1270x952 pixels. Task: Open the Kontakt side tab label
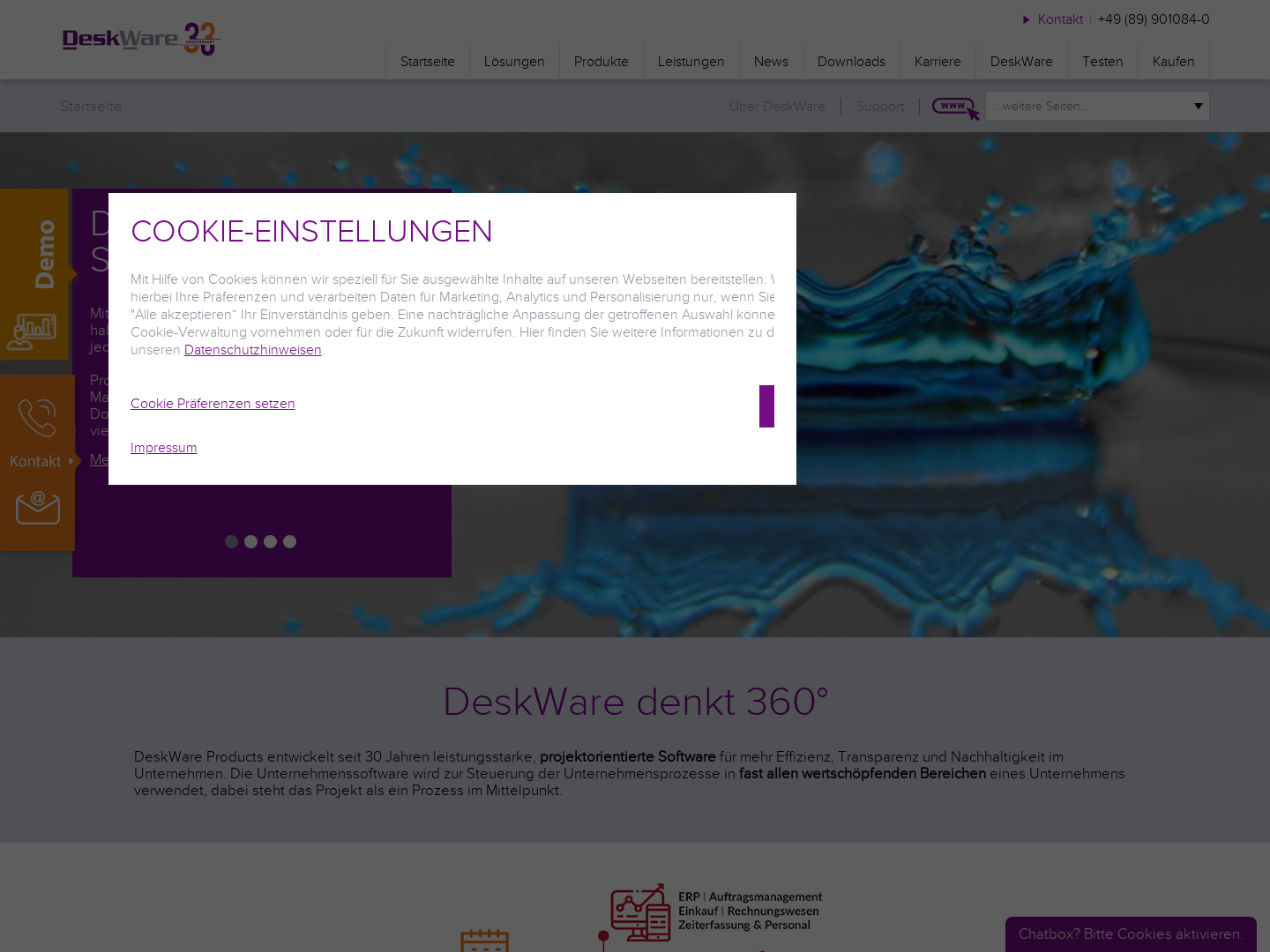click(x=35, y=461)
